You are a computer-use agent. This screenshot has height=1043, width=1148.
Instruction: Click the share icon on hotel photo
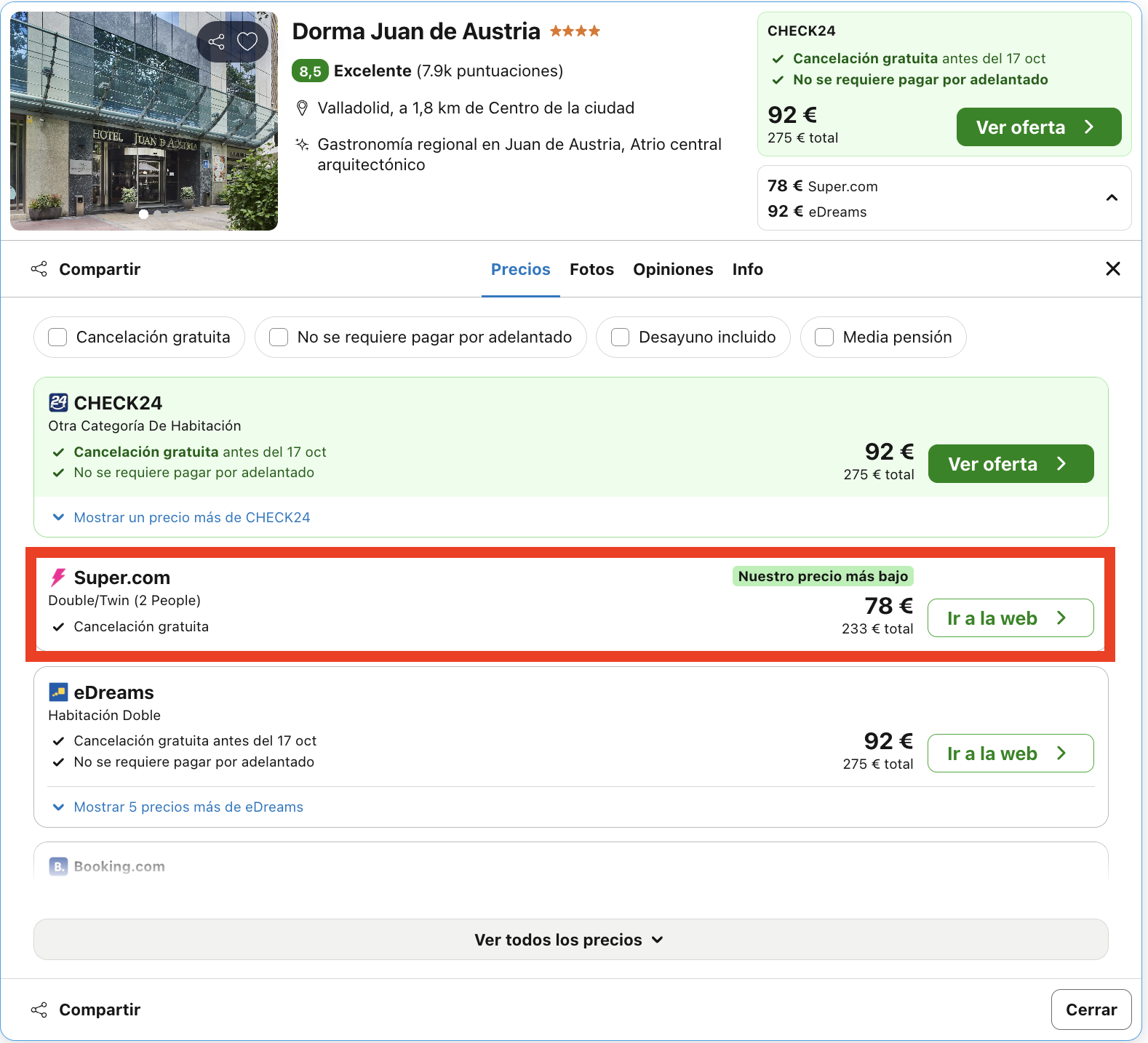216,41
